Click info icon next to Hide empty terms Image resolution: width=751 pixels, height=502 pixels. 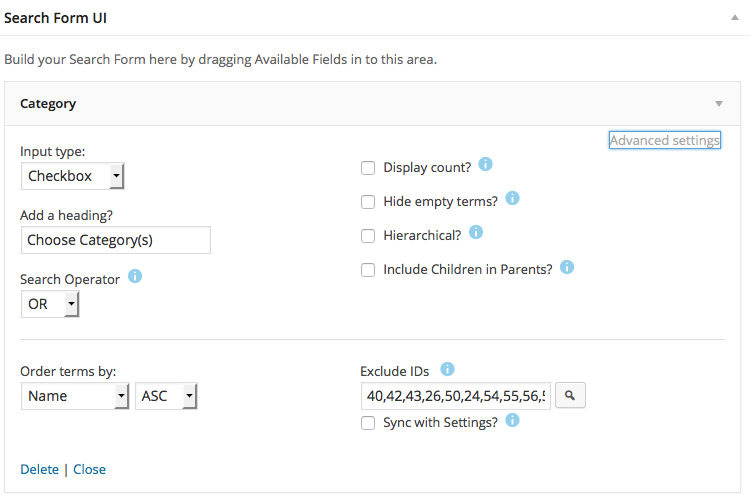coord(512,199)
